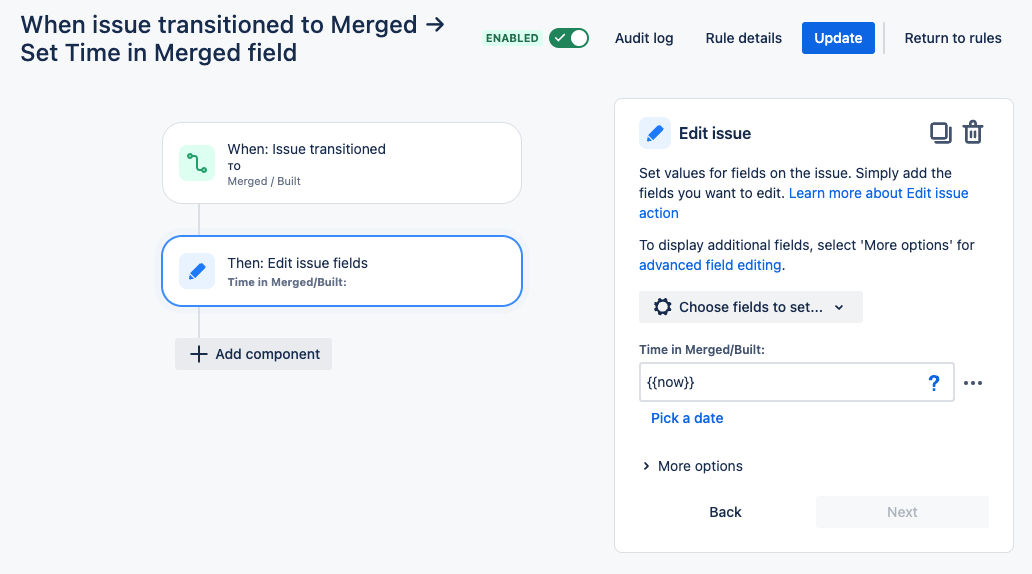Screen dimensions: 1032x574
Task: Click the Edit issue pencil icon in panel
Action: point(655,134)
